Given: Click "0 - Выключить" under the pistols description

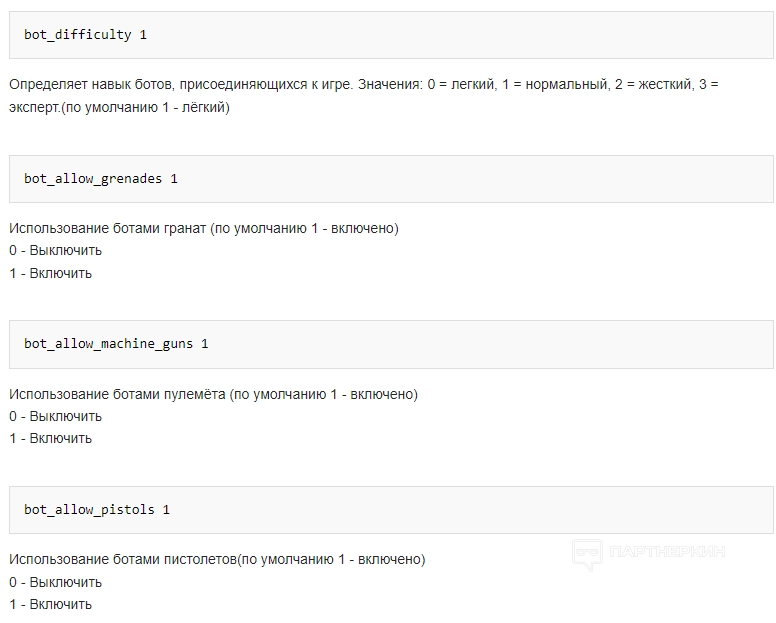Looking at the screenshot, I should pos(55,582).
